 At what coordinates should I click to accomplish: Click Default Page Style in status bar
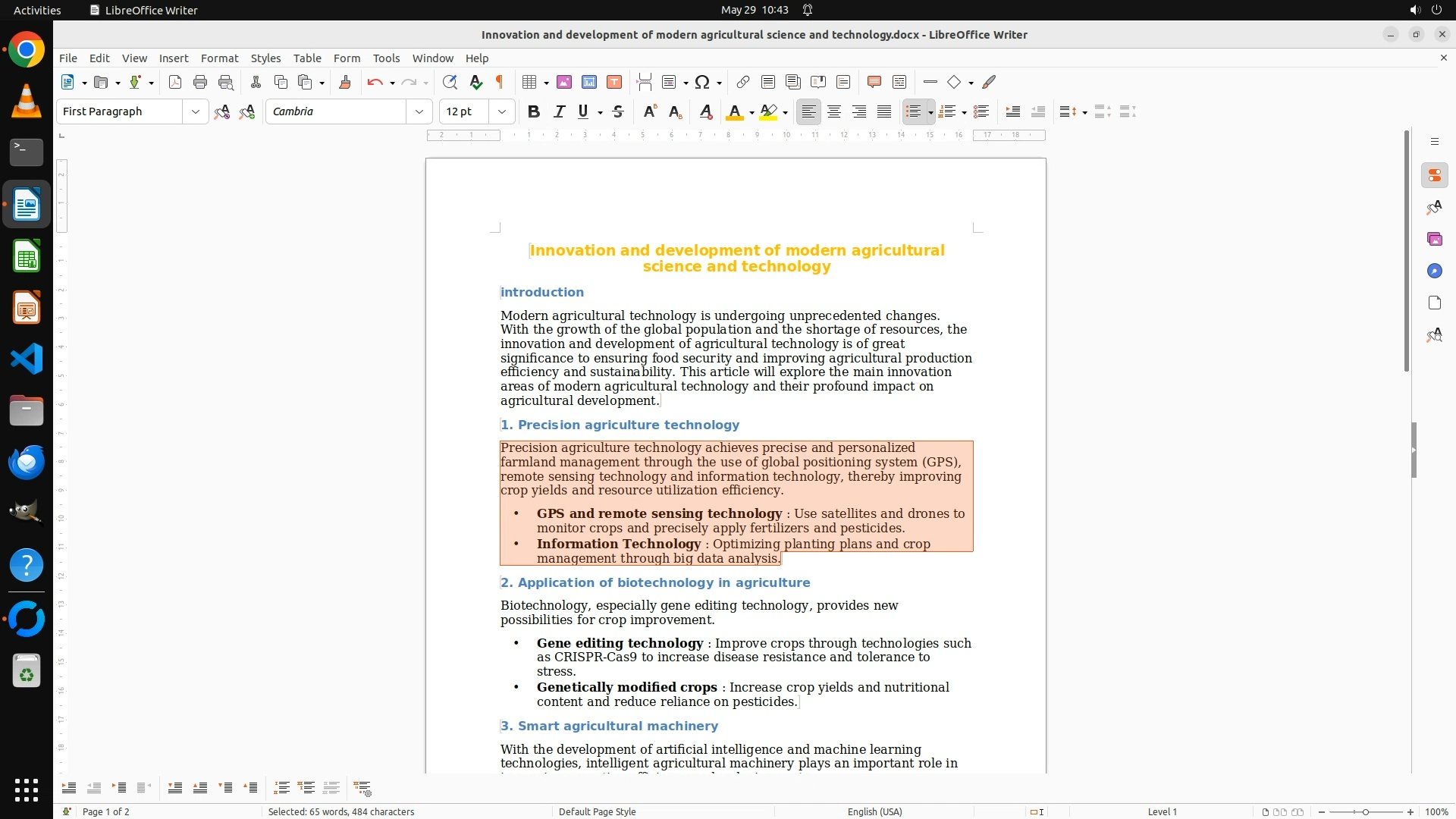(x=597, y=811)
